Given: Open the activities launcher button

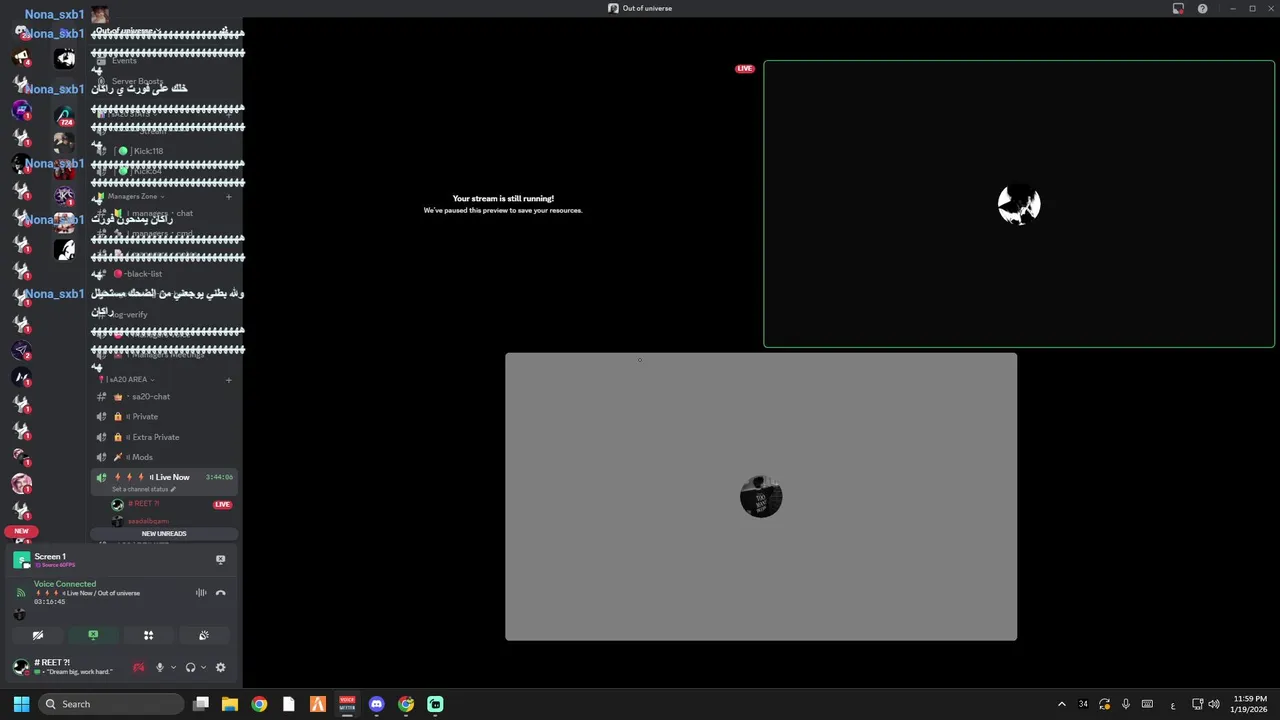Looking at the screenshot, I should [148, 635].
